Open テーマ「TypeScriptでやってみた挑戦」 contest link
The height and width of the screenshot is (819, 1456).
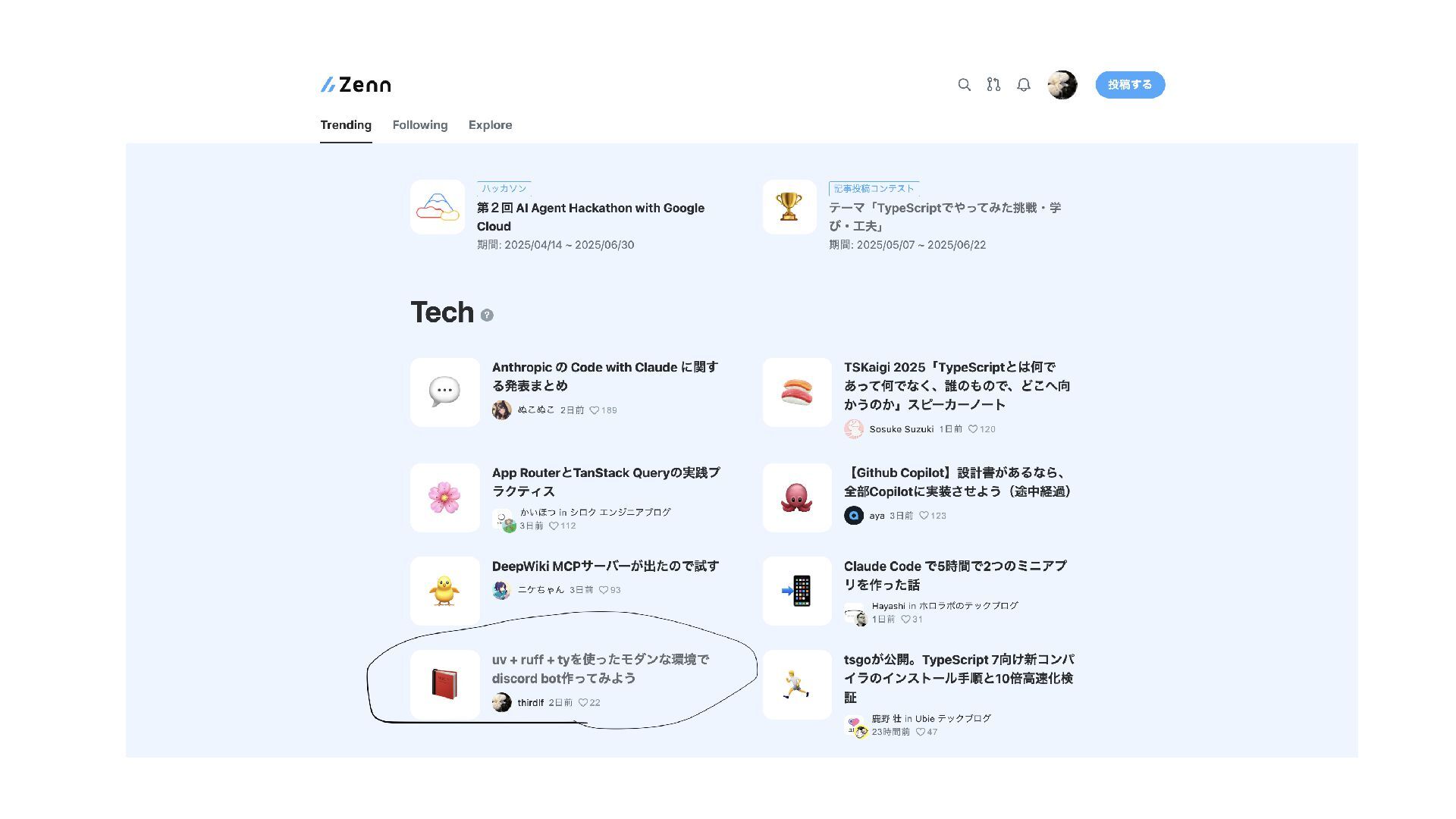[x=945, y=217]
